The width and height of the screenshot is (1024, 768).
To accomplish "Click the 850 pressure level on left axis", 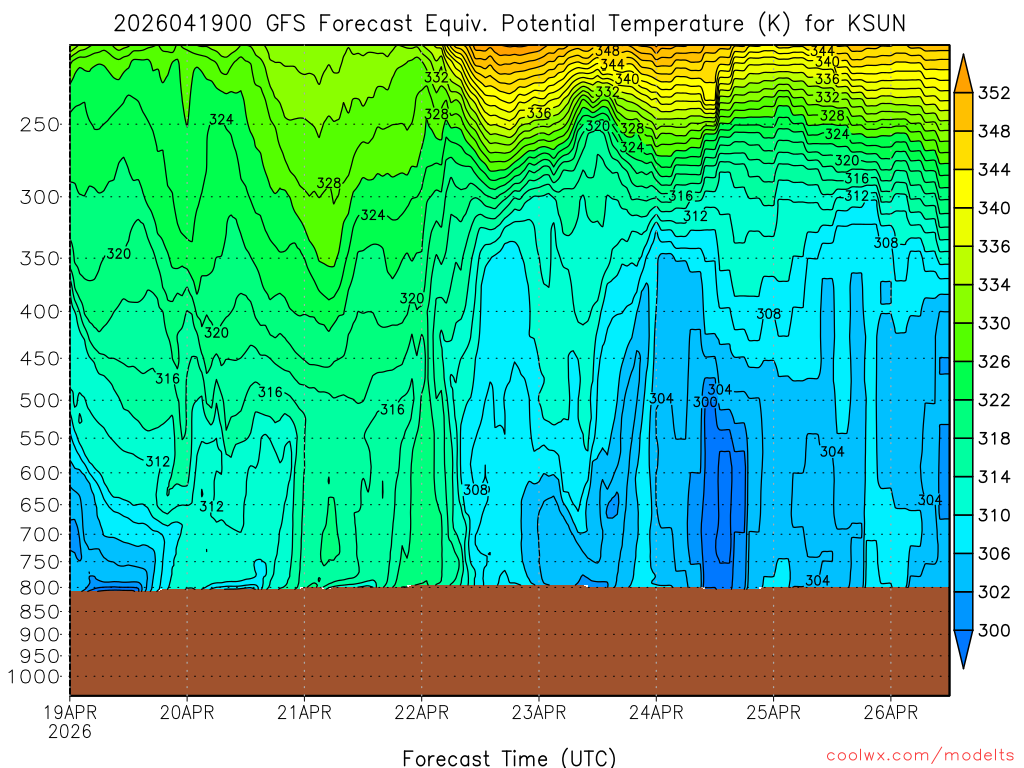I will click(40, 612).
